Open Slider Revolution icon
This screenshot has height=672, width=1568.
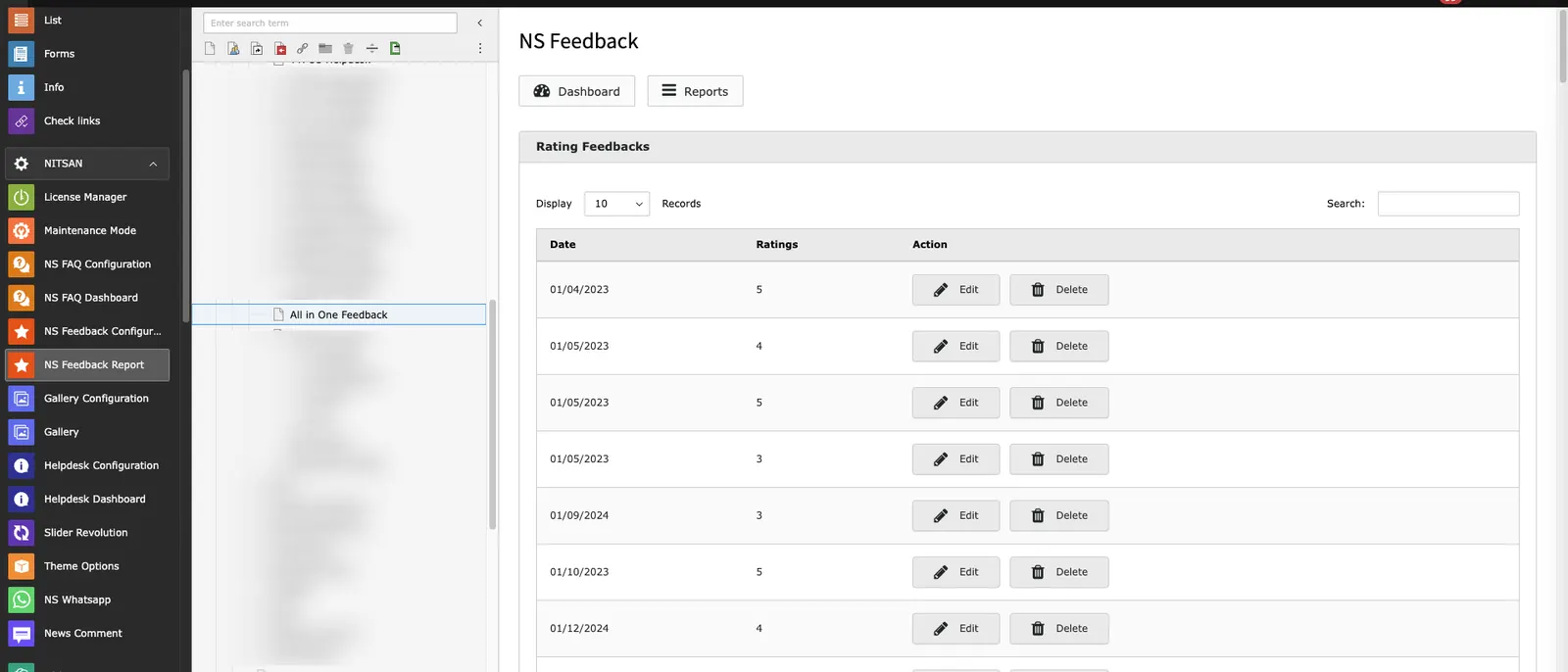[21, 533]
